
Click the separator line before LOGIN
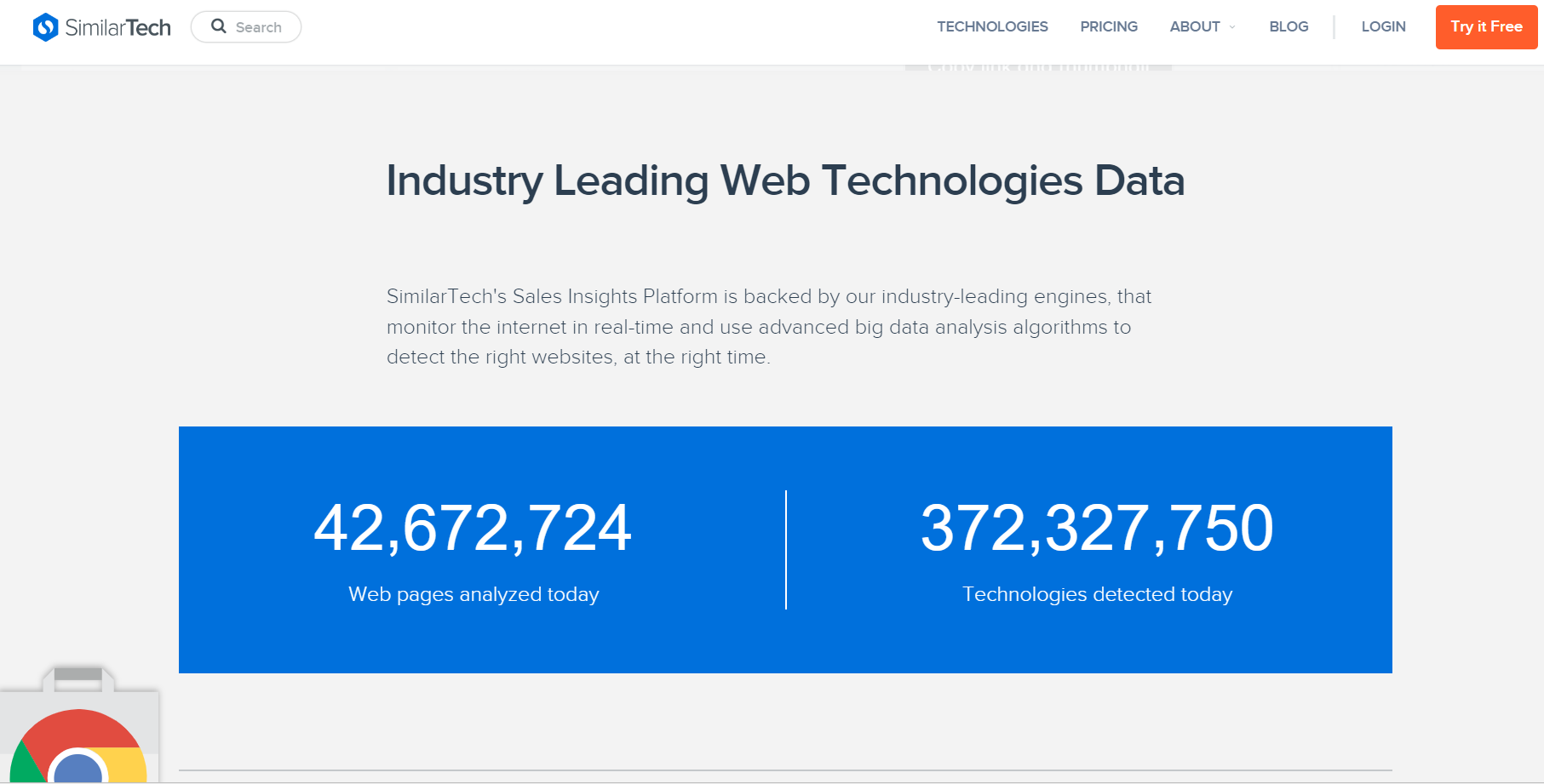pyautogui.click(x=1334, y=27)
